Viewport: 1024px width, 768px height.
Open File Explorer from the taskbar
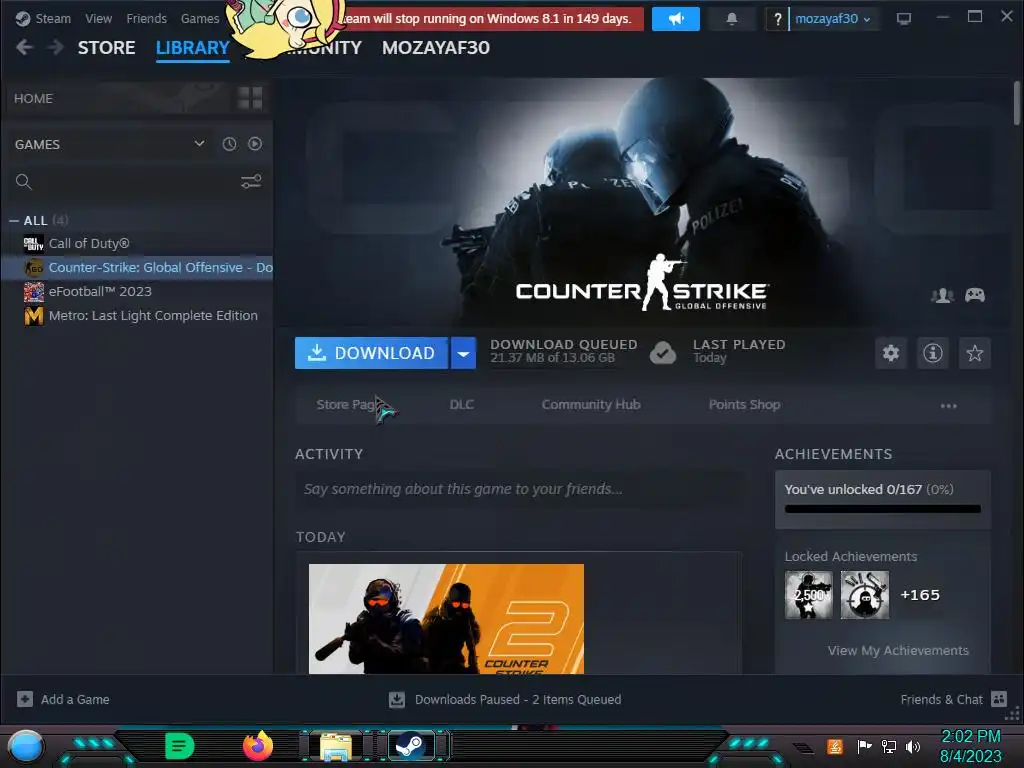(336, 746)
